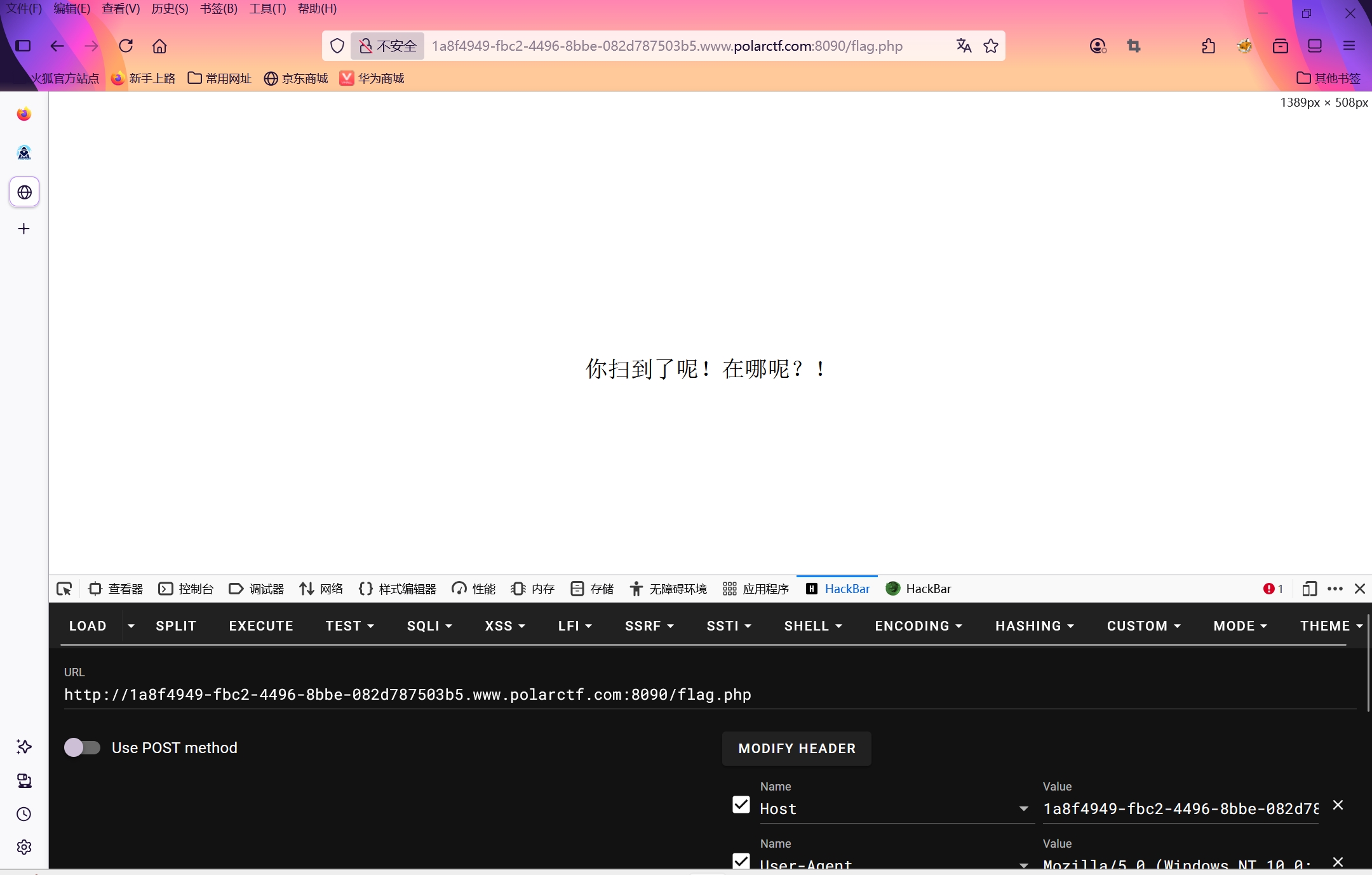This screenshot has height=875, width=1372.
Task: Expand the Host header name dropdown arrow
Action: tap(1023, 808)
